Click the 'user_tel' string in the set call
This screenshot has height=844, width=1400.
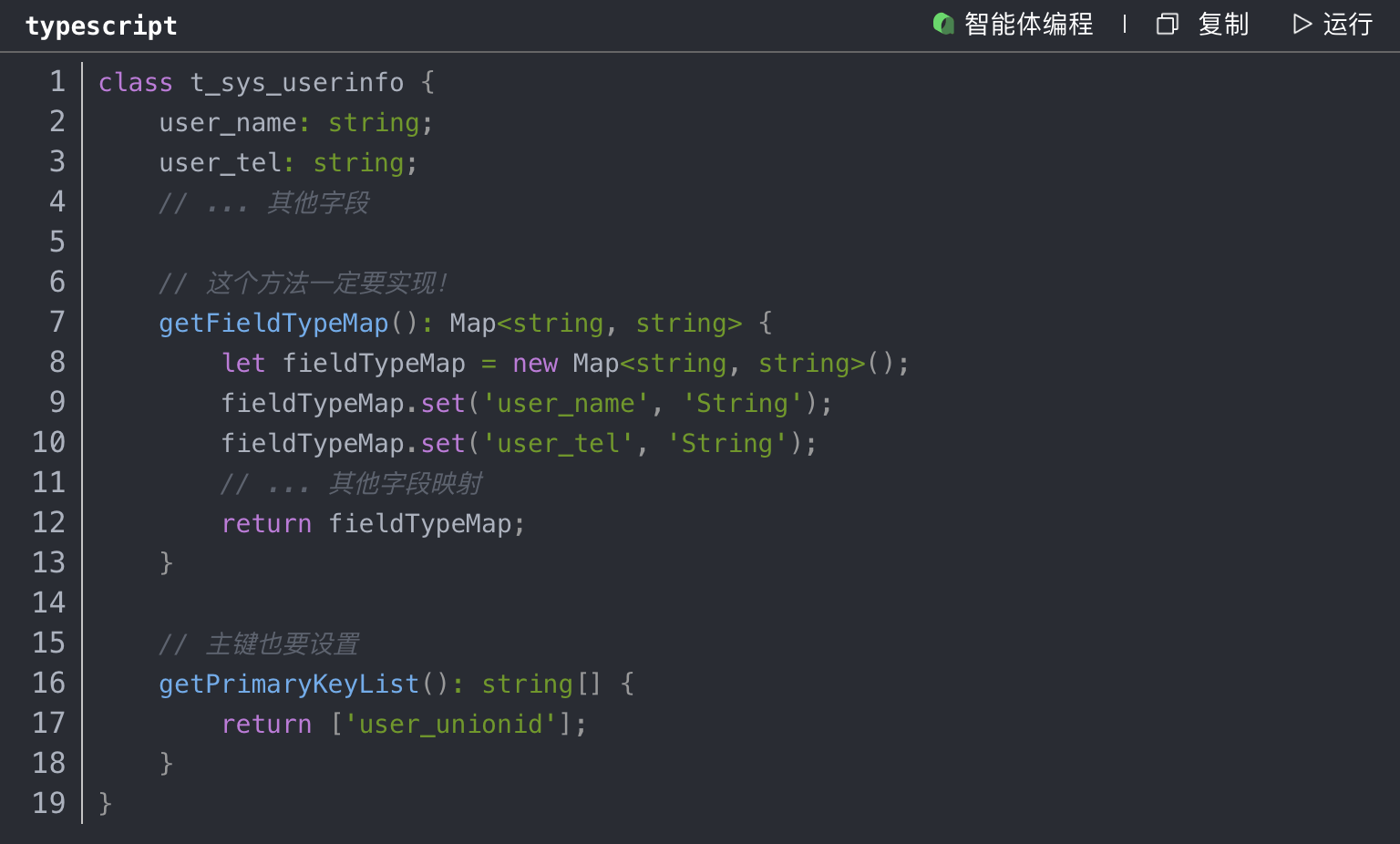pos(558,443)
